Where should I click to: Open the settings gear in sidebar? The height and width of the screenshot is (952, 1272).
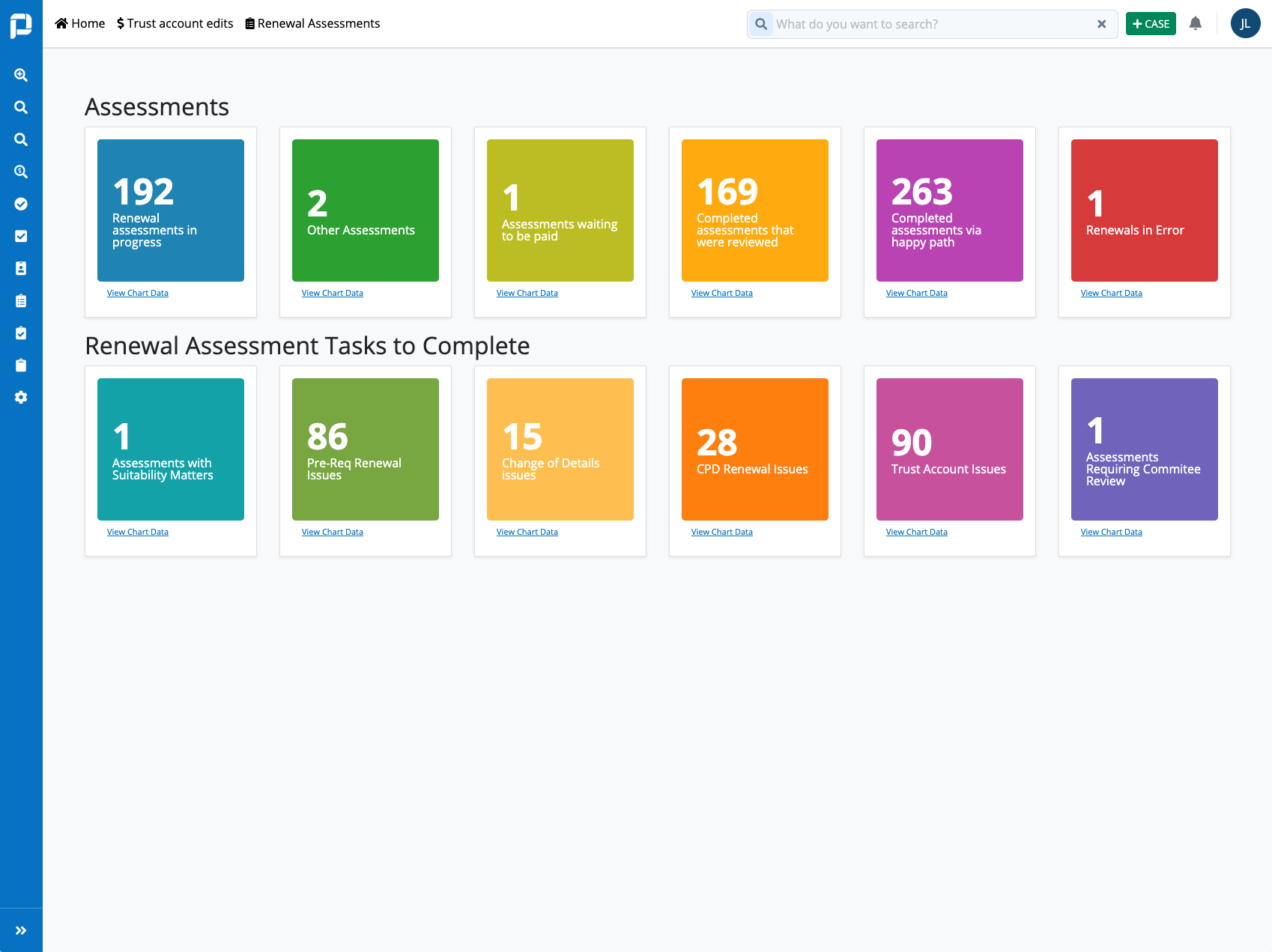pyautogui.click(x=20, y=397)
